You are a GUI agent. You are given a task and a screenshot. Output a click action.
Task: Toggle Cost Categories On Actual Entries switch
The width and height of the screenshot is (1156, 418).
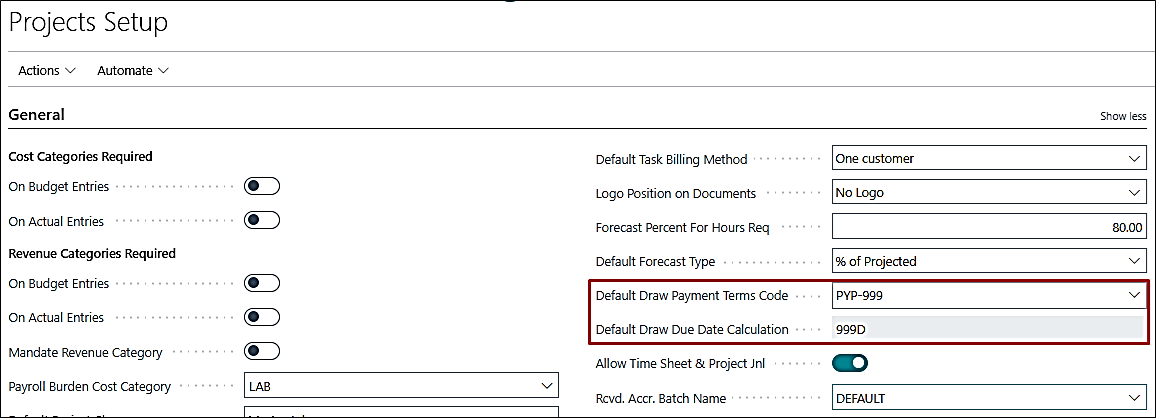tap(262, 220)
